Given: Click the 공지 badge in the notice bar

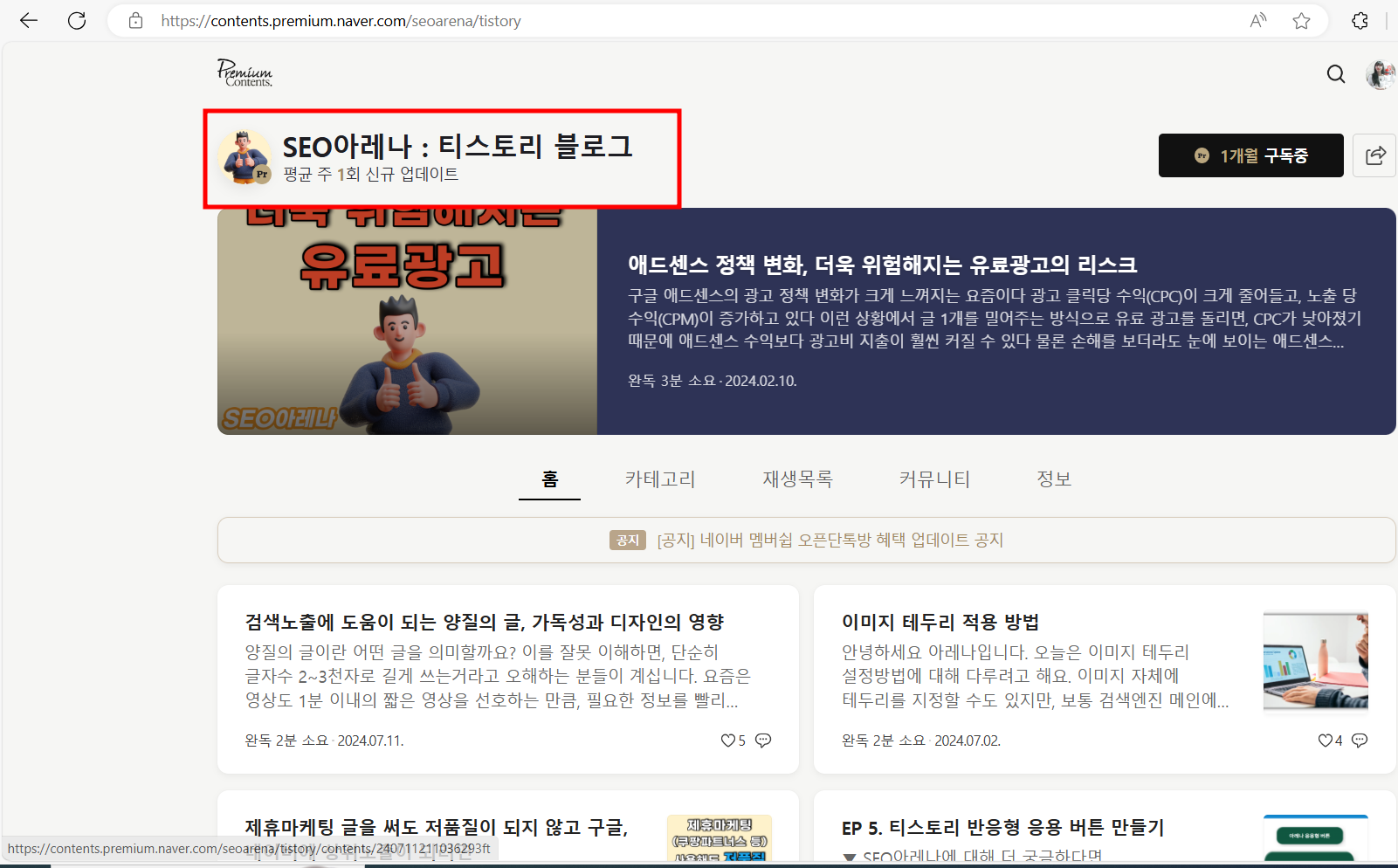Looking at the screenshot, I should (x=628, y=540).
